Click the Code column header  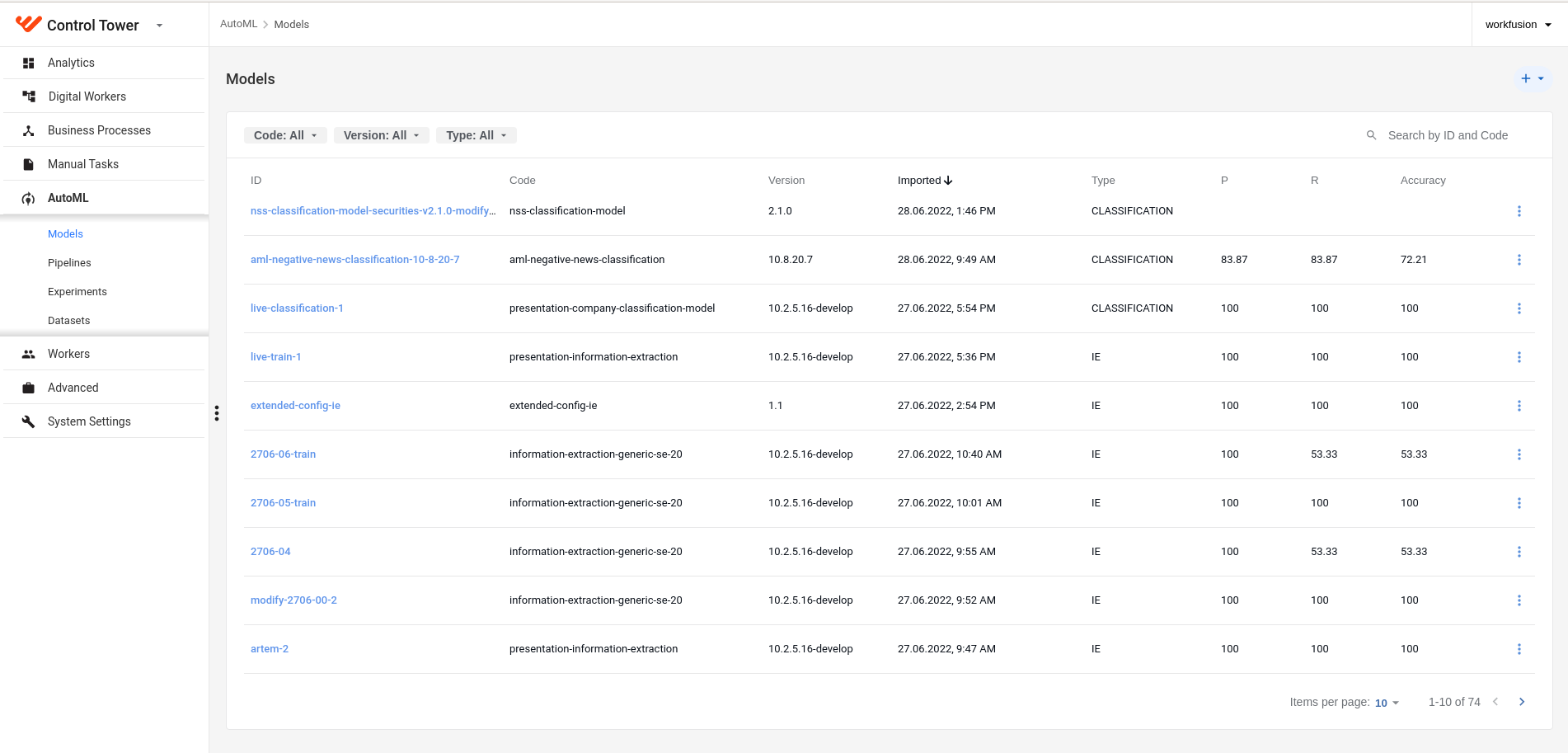coord(523,181)
